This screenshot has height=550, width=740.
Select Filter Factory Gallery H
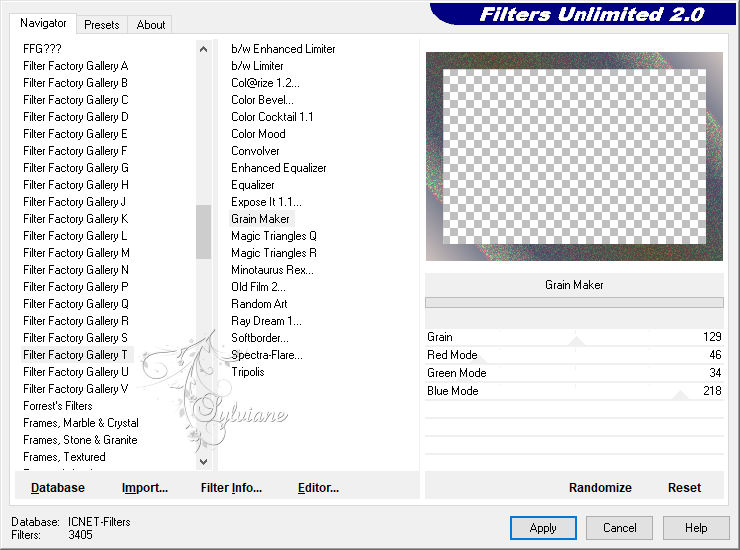coord(76,185)
